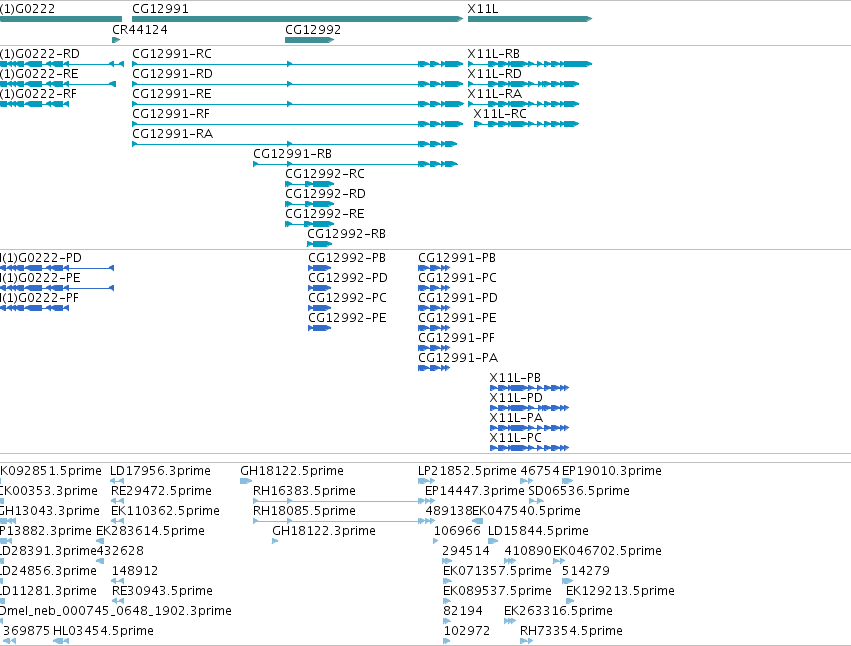Select the X11L-PC protein label
This screenshot has width=851, height=646.
pos(516,439)
